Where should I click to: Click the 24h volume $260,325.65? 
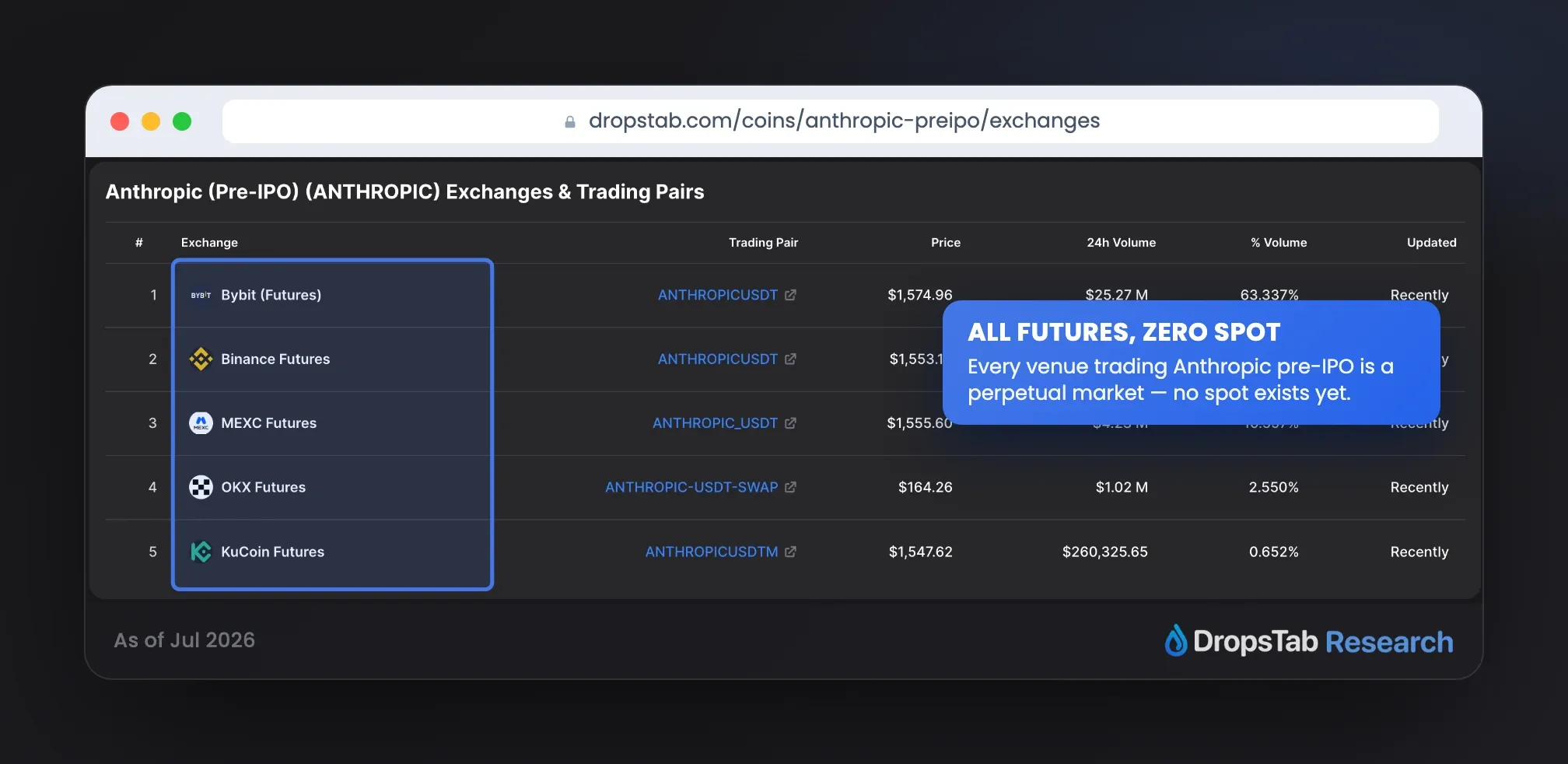[x=1104, y=552]
